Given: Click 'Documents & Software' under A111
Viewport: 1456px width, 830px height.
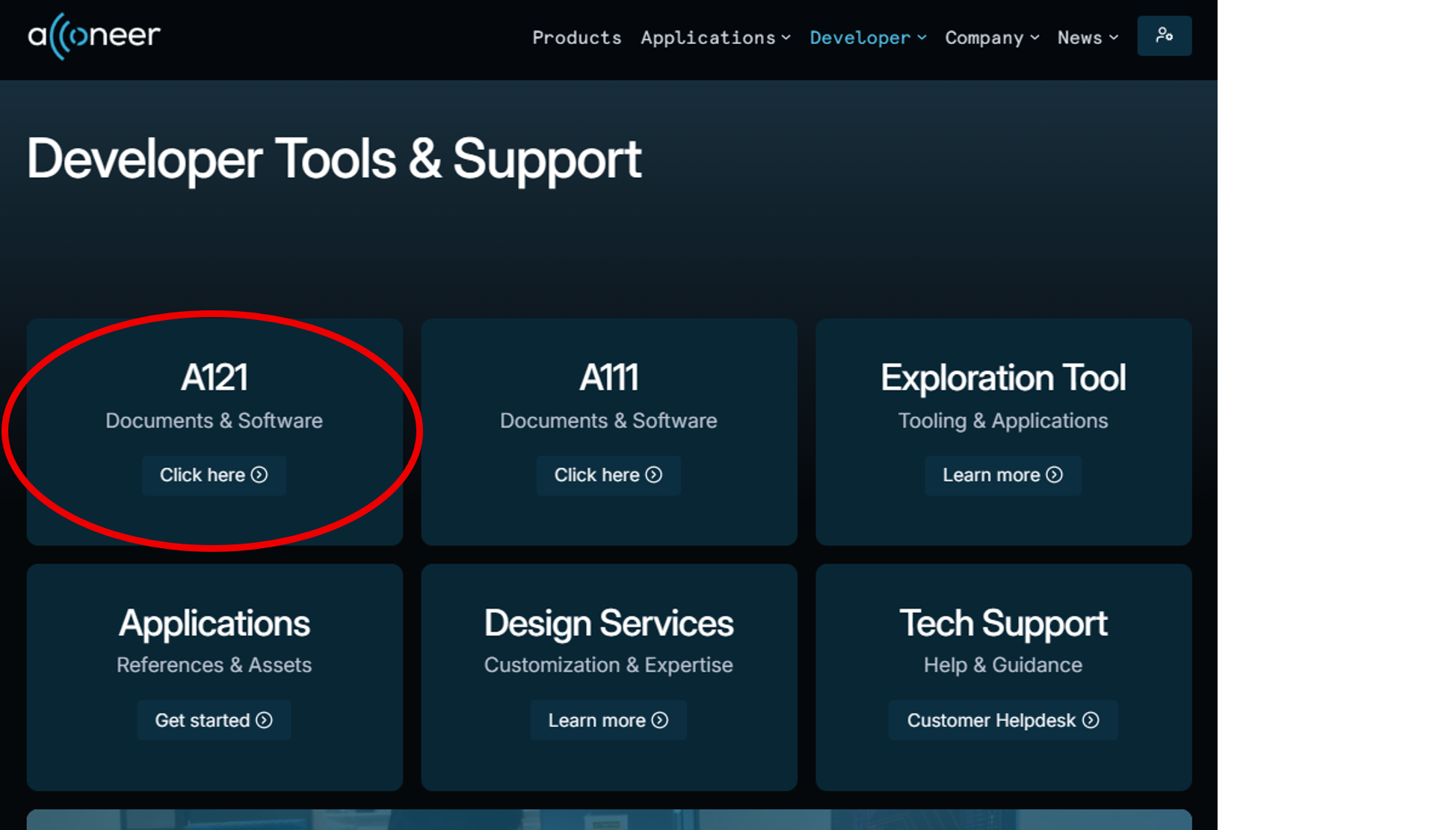Looking at the screenshot, I should pos(608,421).
